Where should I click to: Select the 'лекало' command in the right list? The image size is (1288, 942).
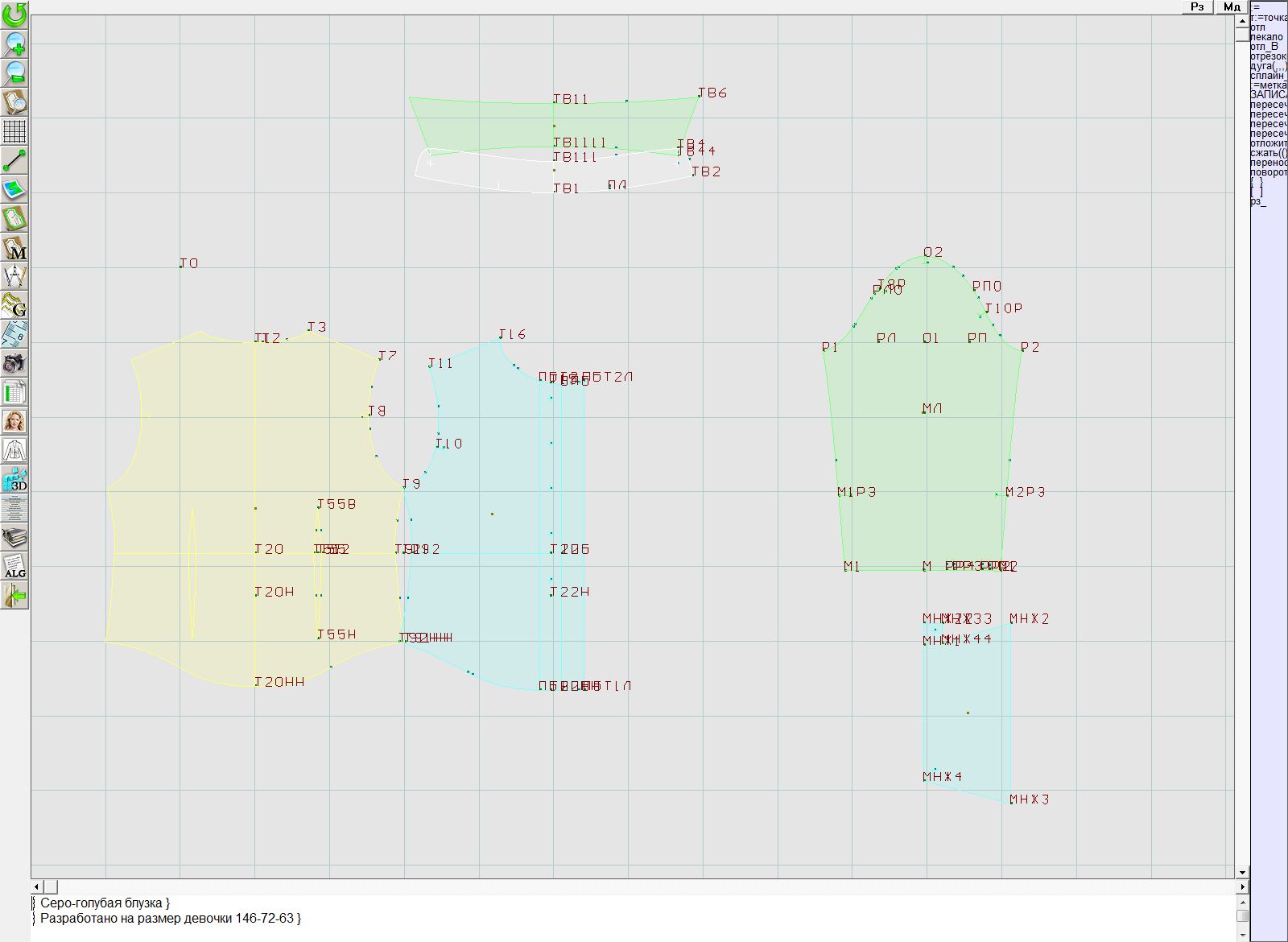(1267, 37)
